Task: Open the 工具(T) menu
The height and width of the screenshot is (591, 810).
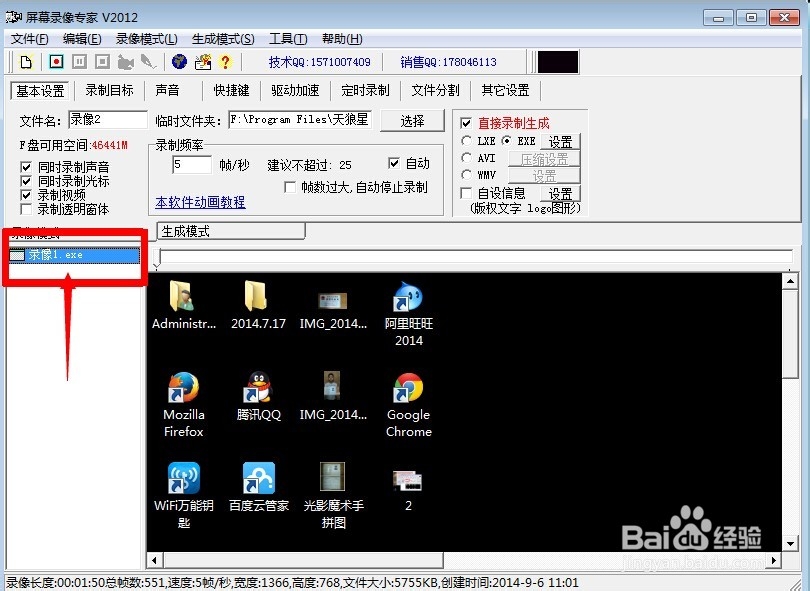Action: (x=288, y=39)
